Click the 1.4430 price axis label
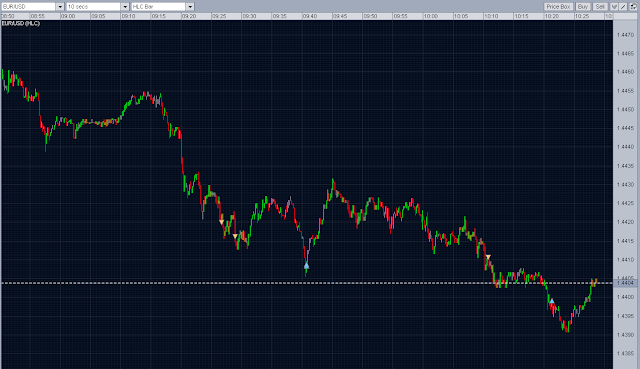The image size is (640, 369). pos(625,184)
